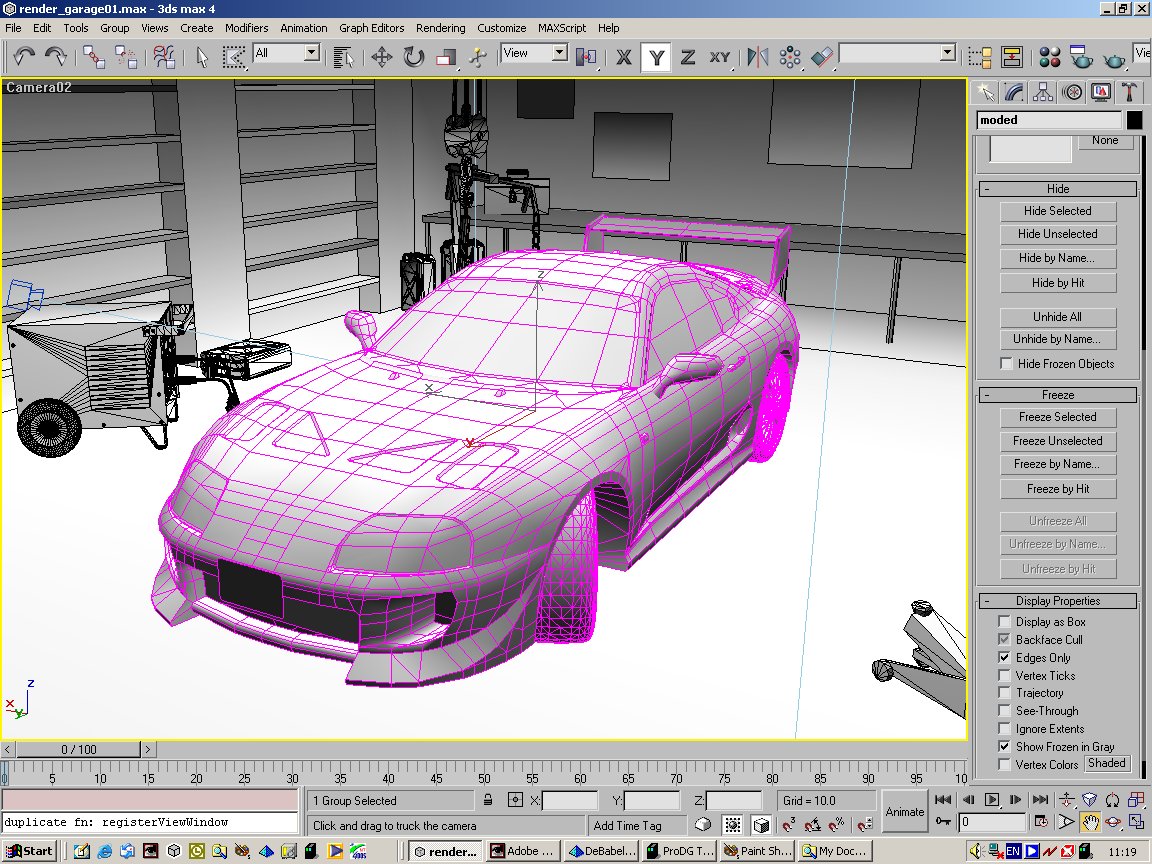Click the Play Animation button
The height and width of the screenshot is (864, 1152).
tap(992, 799)
